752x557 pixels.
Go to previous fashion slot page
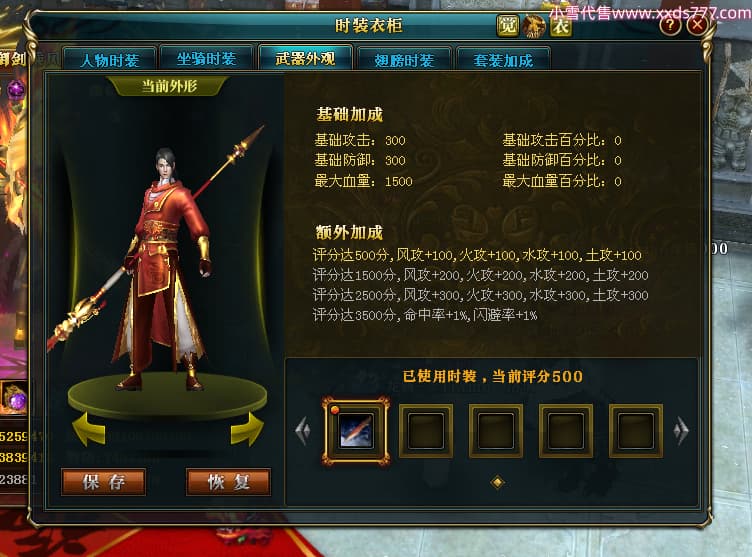pos(303,431)
